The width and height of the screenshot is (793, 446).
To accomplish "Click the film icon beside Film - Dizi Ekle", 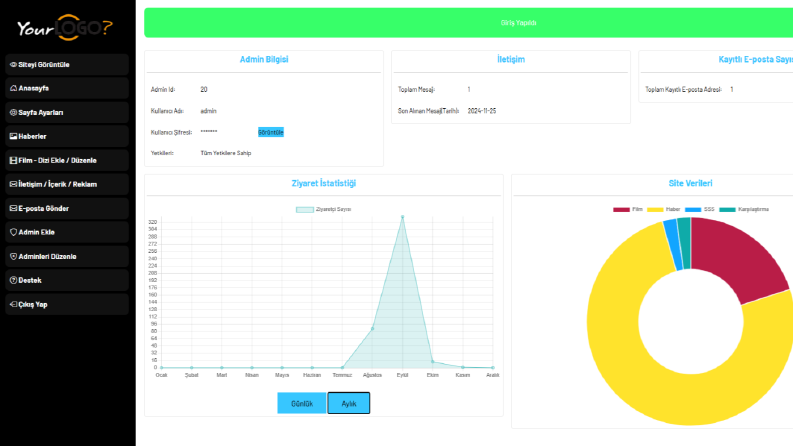I will pyautogui.click(x=14, y=160).
